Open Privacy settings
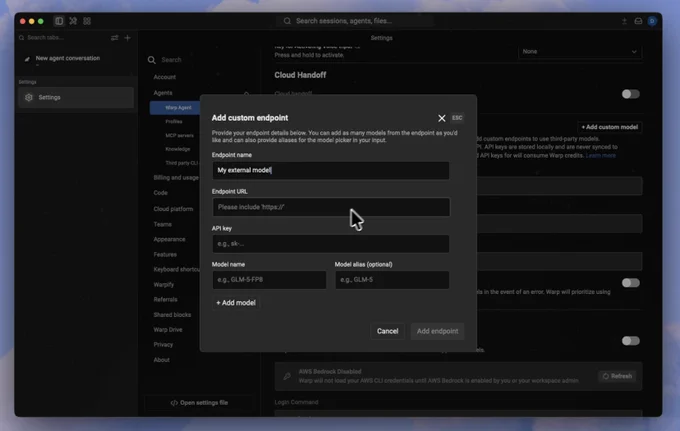Screen dimensions: 680x431 163,345
